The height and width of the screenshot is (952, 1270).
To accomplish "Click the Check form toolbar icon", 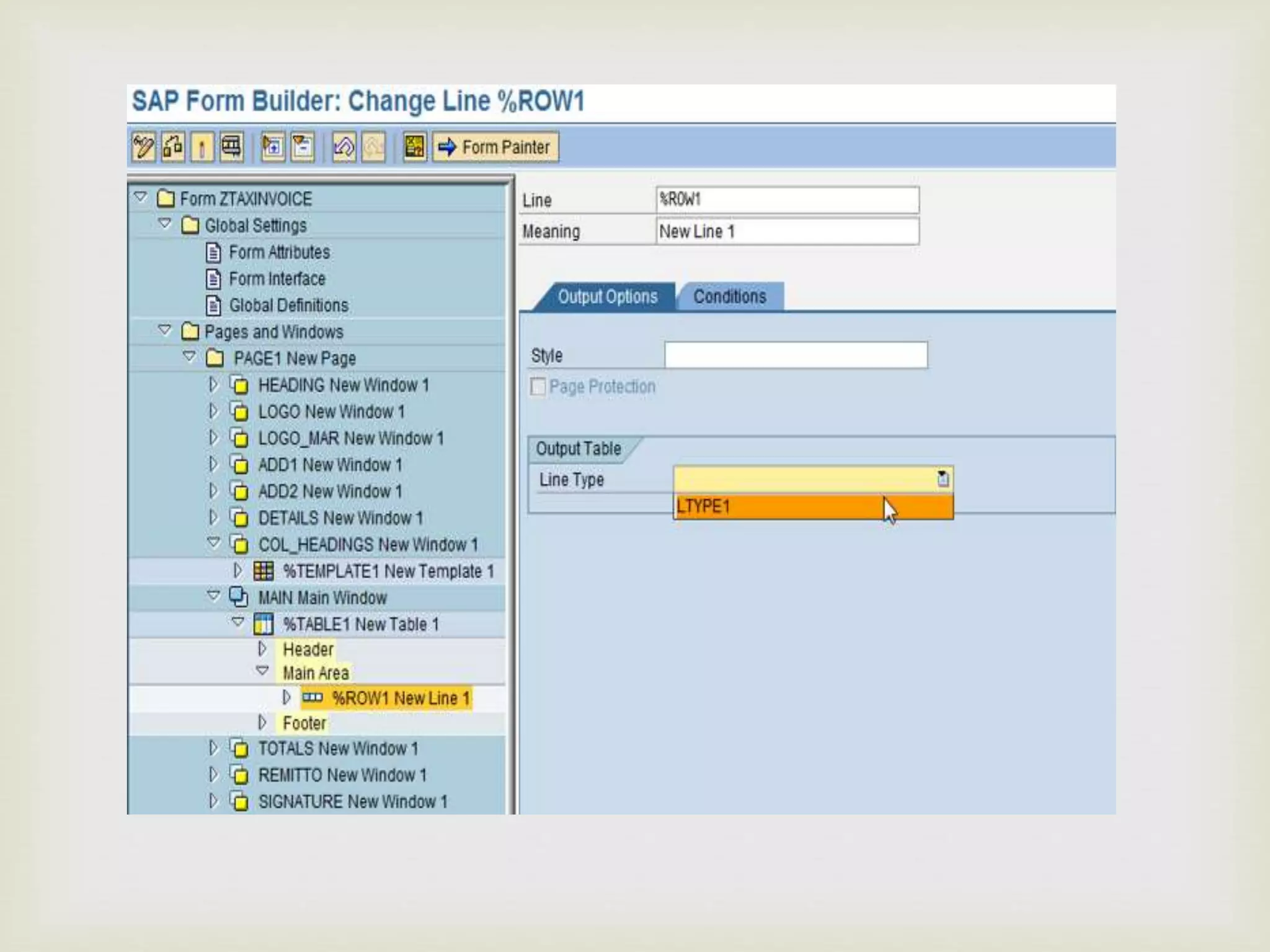I will (x=173, y=148).
